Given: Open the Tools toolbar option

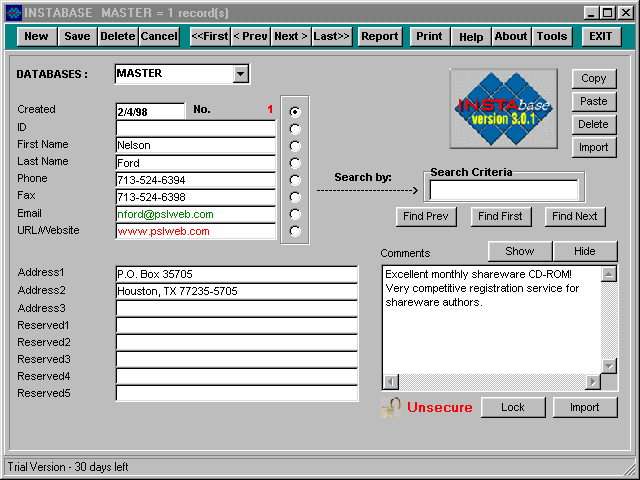Looking at the screenshot, I should click(551, 36).
